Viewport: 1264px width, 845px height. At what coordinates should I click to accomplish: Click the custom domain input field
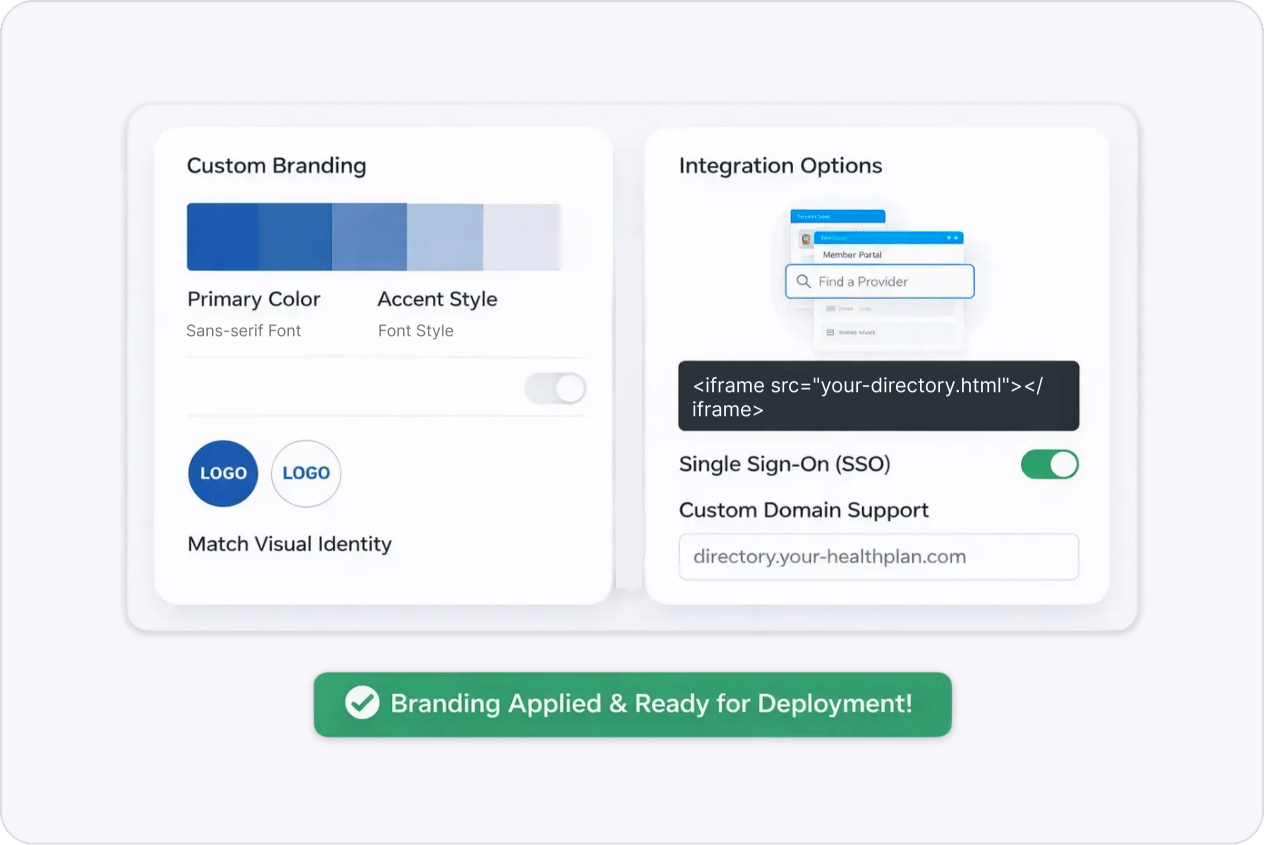pyautogui.click(x=878, y=557)
